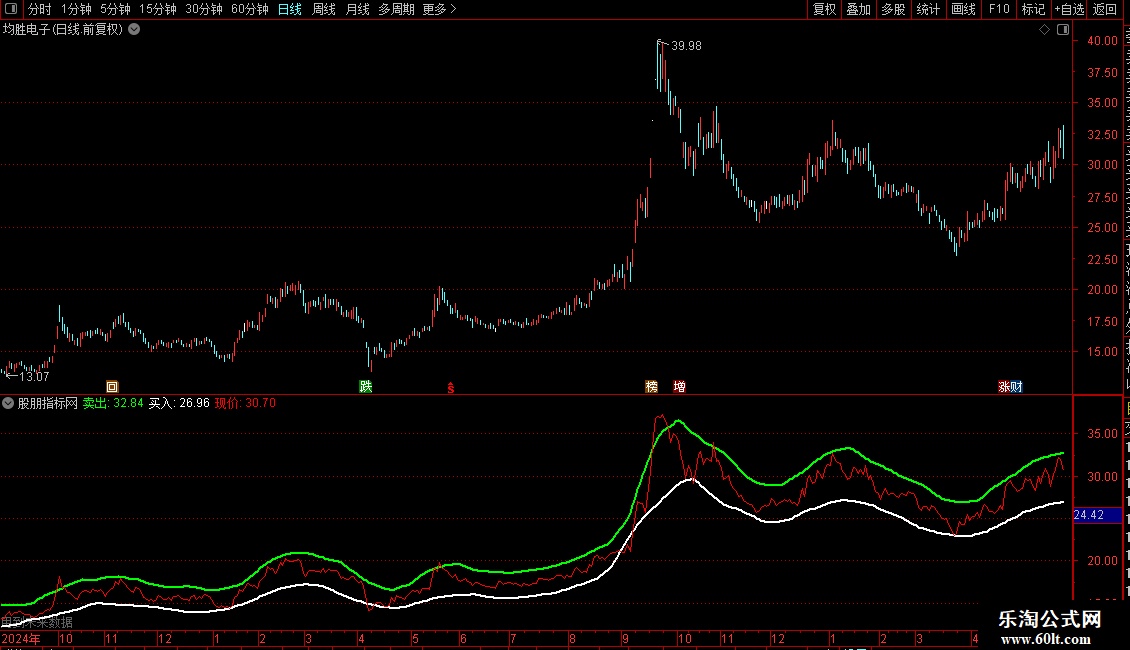The image size is (1130, 650).
Task: Toggle the side panel icon in chart corner
Action: tap(1063, 30)
